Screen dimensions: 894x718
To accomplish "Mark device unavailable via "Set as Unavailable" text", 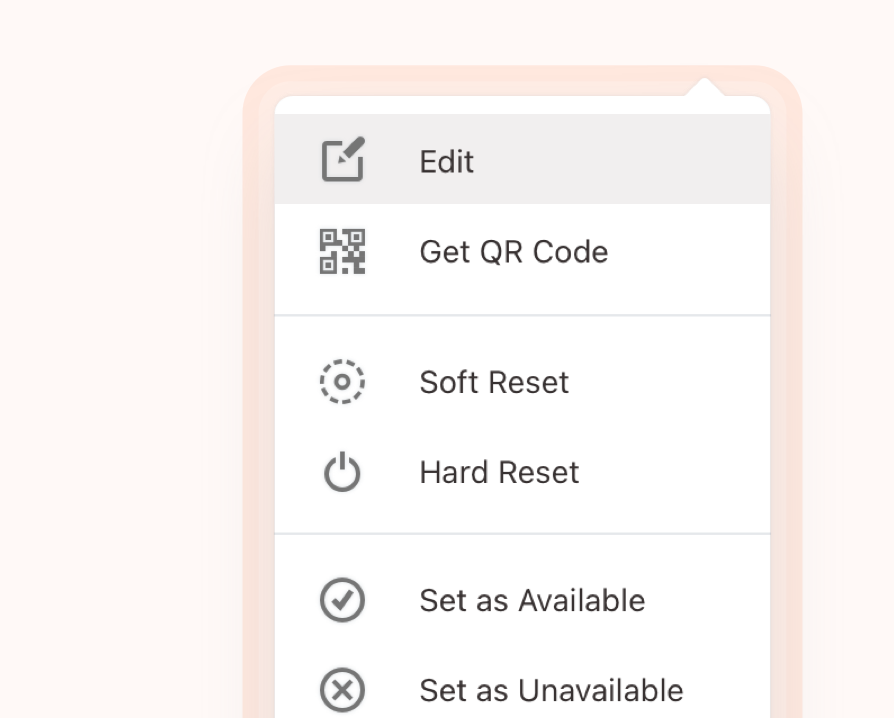I will click(551, 690).
